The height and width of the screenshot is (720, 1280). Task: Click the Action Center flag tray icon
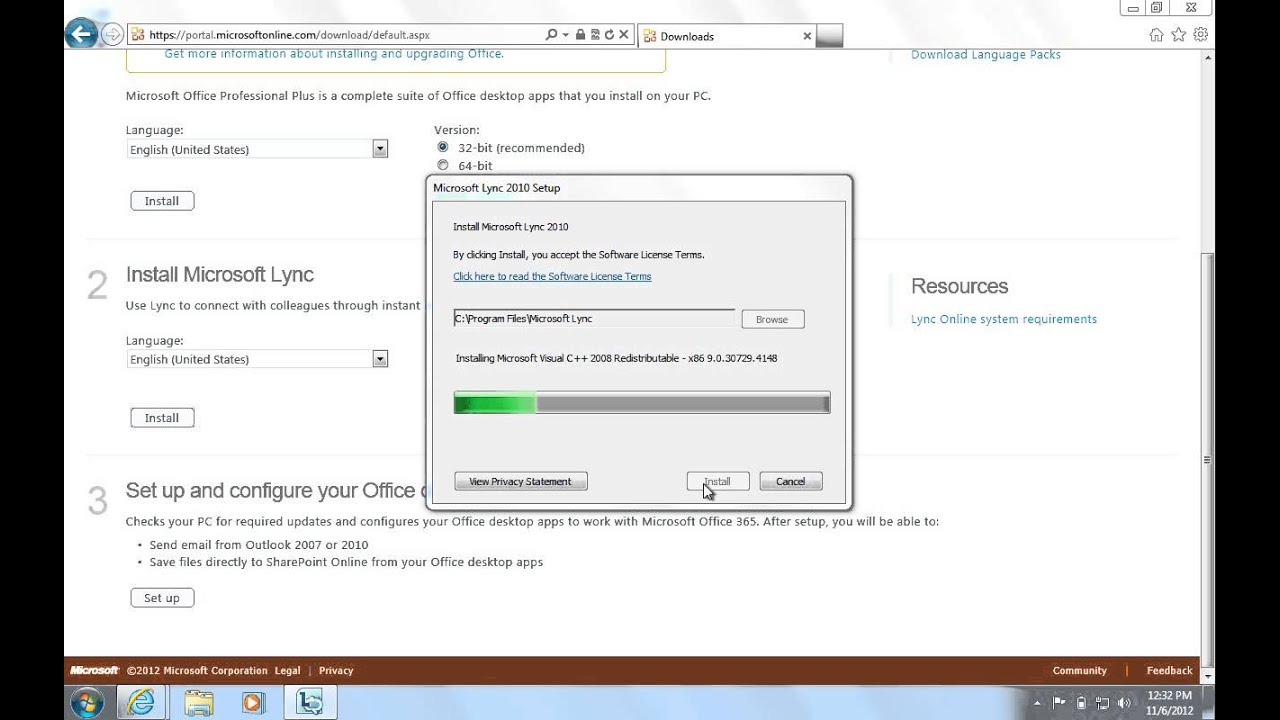pos(1060,703)
